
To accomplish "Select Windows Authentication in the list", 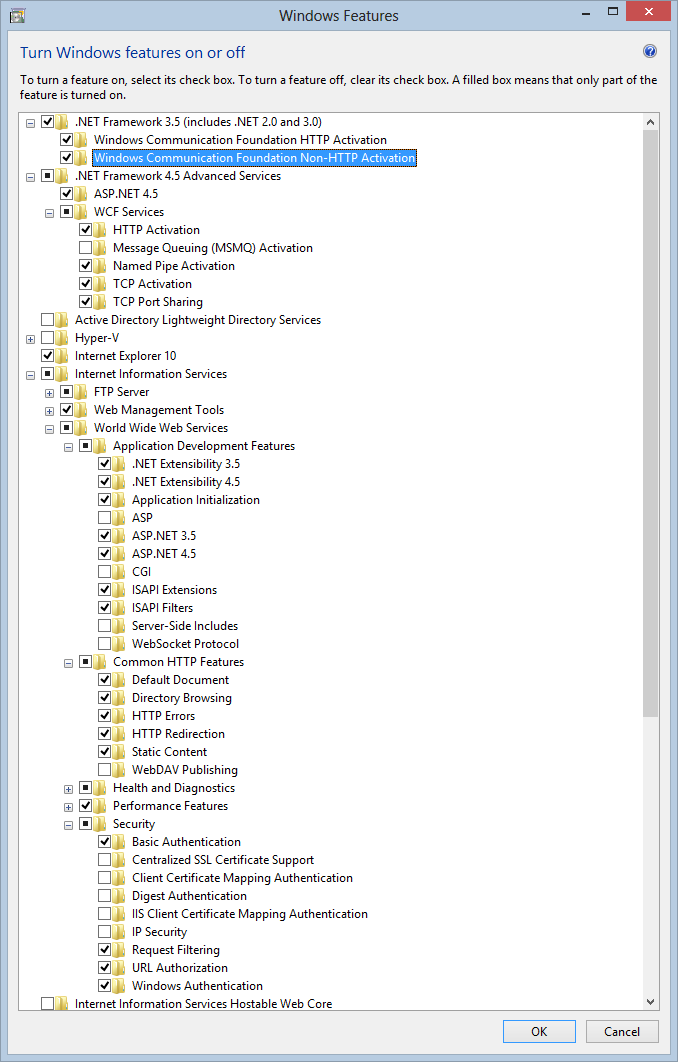I will coord(197,986).
